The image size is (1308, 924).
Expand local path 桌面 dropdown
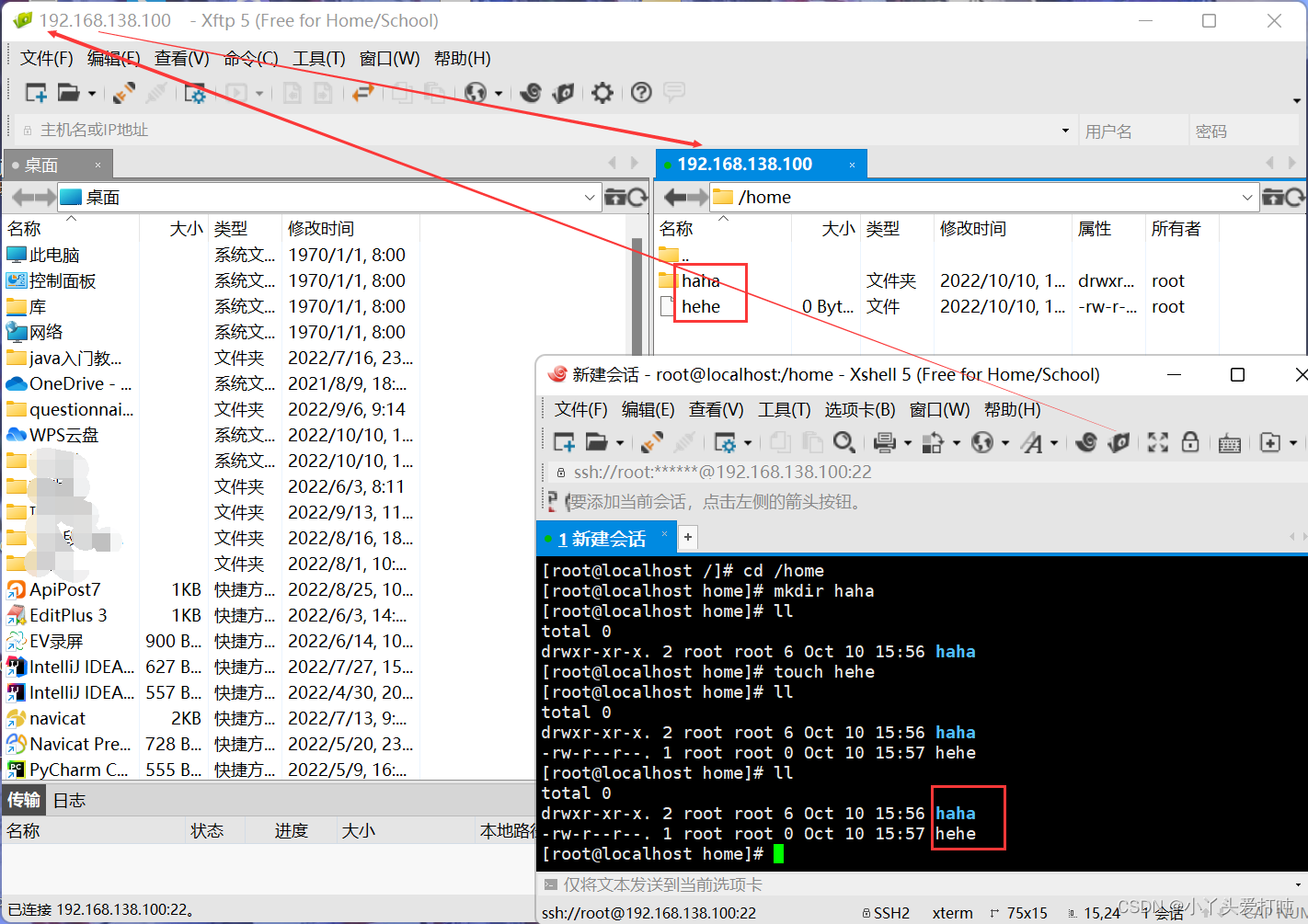click(x=590, y=198)
